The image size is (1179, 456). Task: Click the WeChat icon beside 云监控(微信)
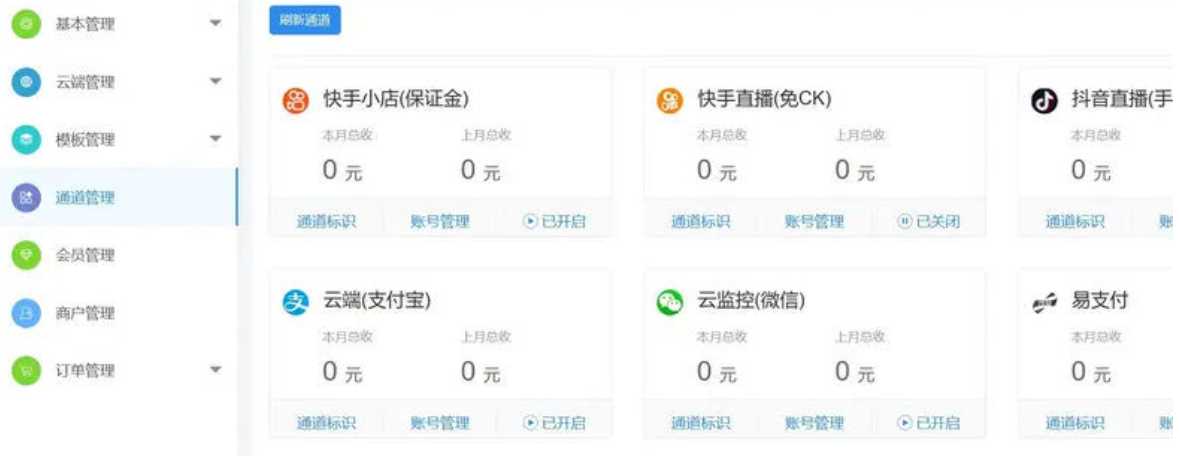click(x=669, y=302)
